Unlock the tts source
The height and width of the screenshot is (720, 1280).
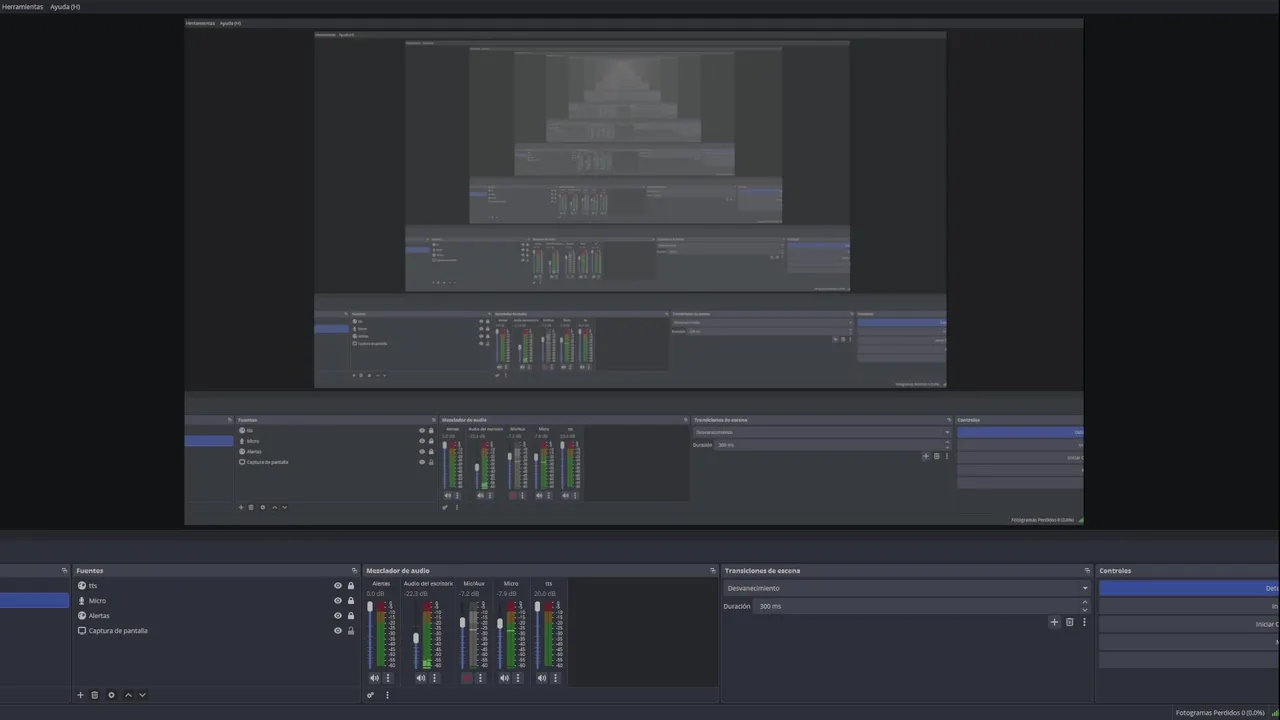tap(351, 586)
